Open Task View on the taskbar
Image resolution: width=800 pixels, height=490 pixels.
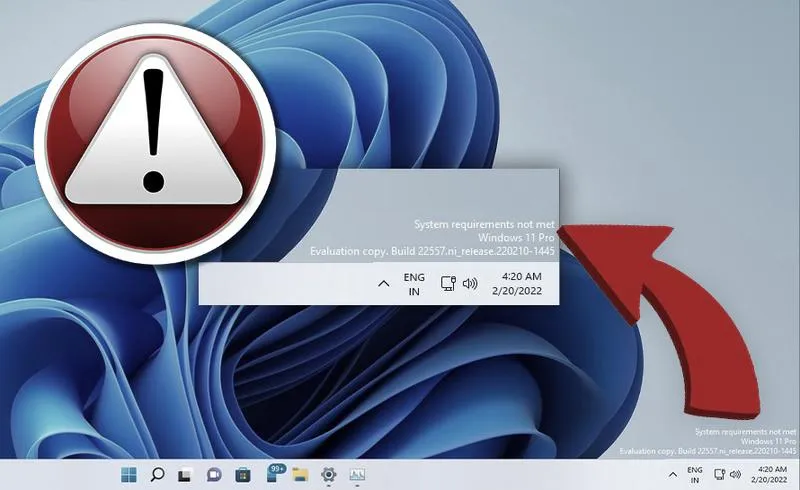tap(185, 475)
